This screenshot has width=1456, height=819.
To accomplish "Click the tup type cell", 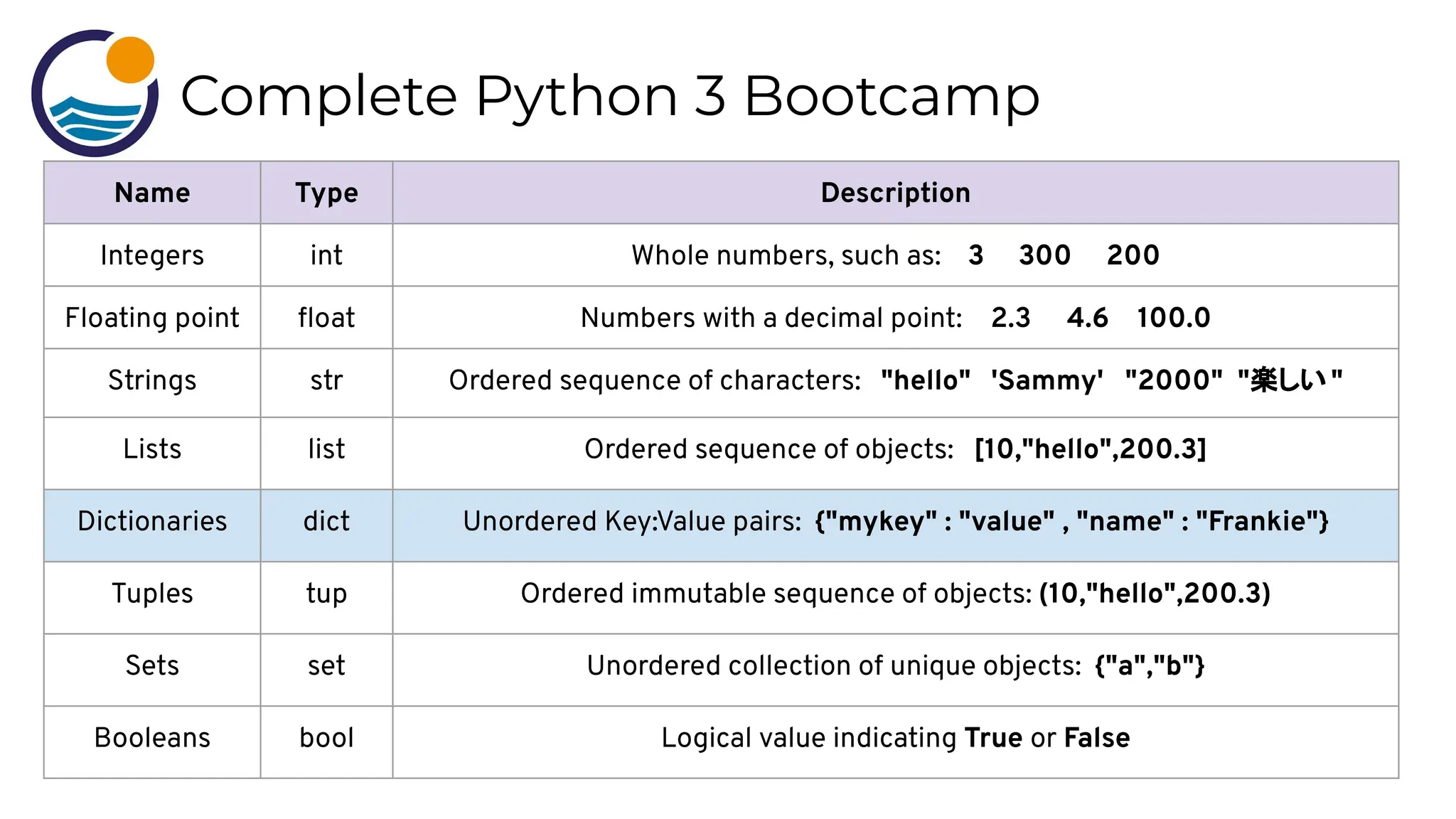I will [x=326, y=594].
